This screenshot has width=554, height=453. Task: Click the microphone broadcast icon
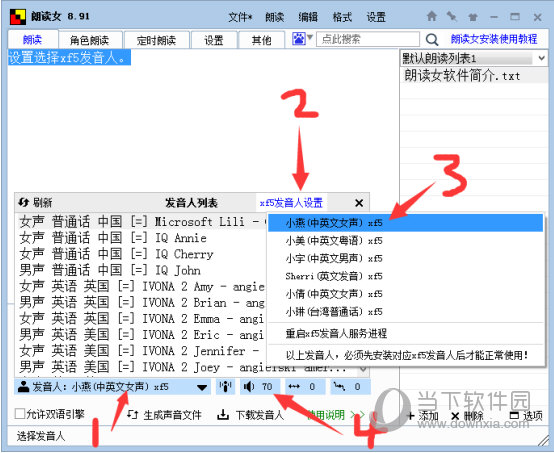coord(225,387)
